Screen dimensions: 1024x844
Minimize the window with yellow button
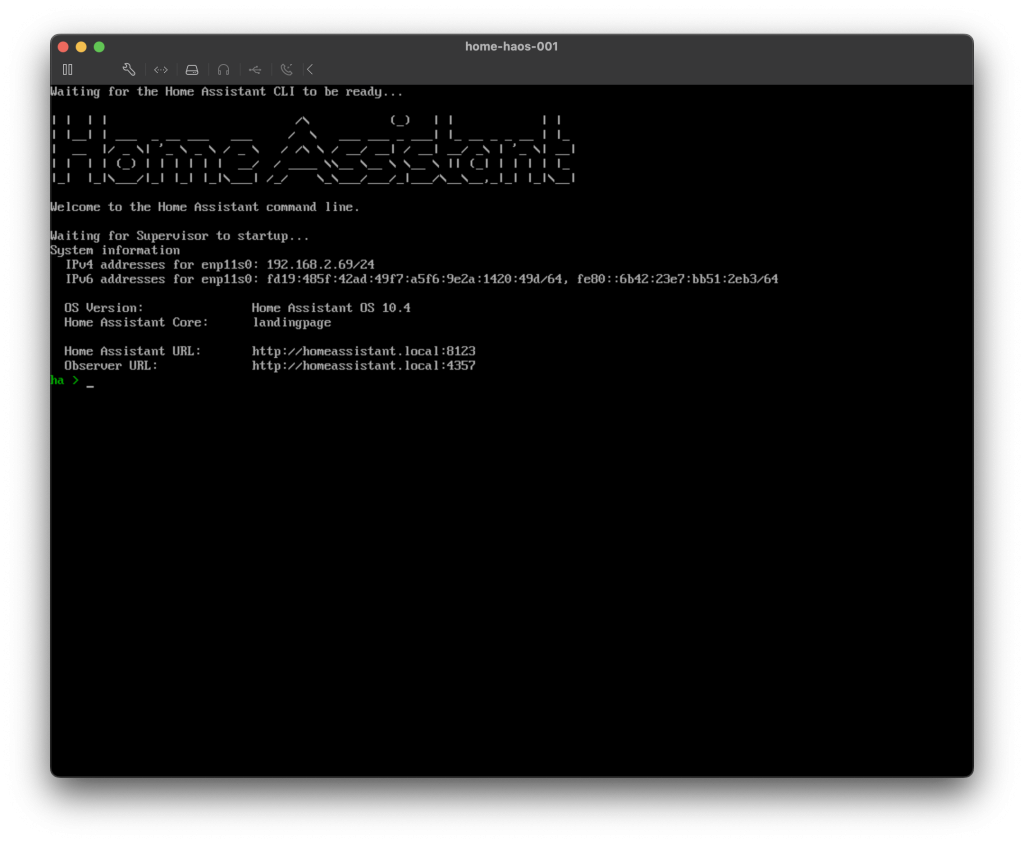point(81,47)
